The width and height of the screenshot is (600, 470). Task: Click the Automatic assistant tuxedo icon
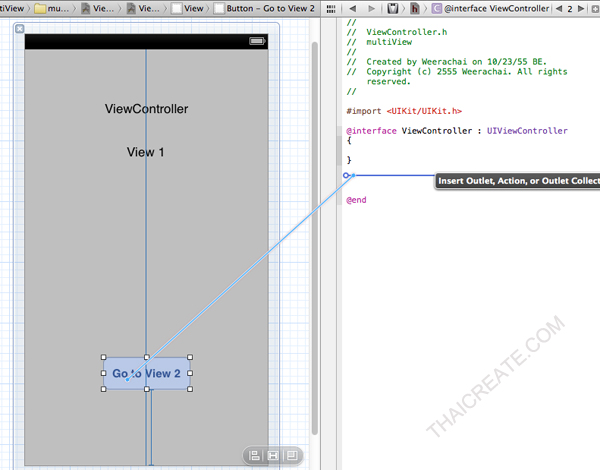(x=393, y=8)
